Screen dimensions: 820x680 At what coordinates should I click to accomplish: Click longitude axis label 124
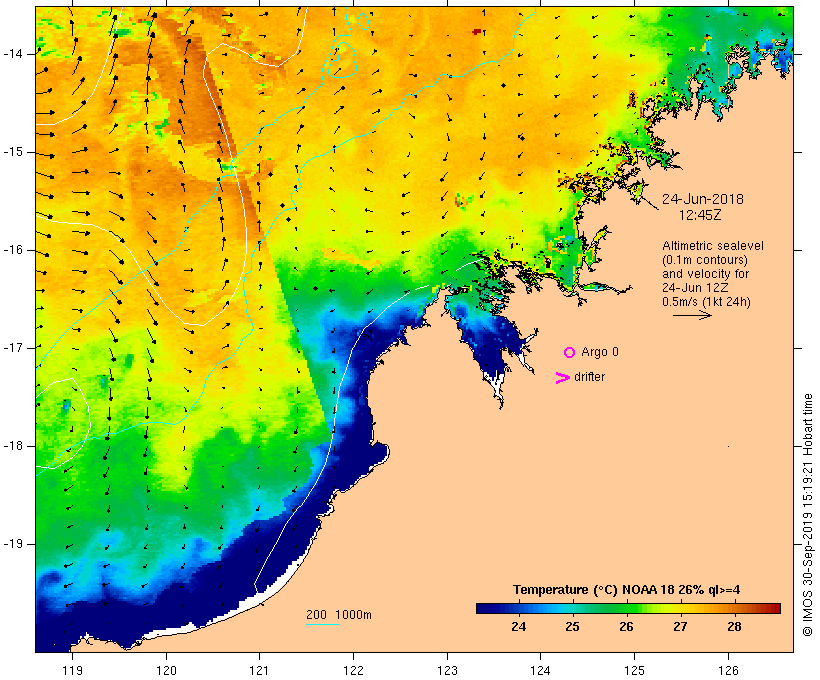click(540, 670)
